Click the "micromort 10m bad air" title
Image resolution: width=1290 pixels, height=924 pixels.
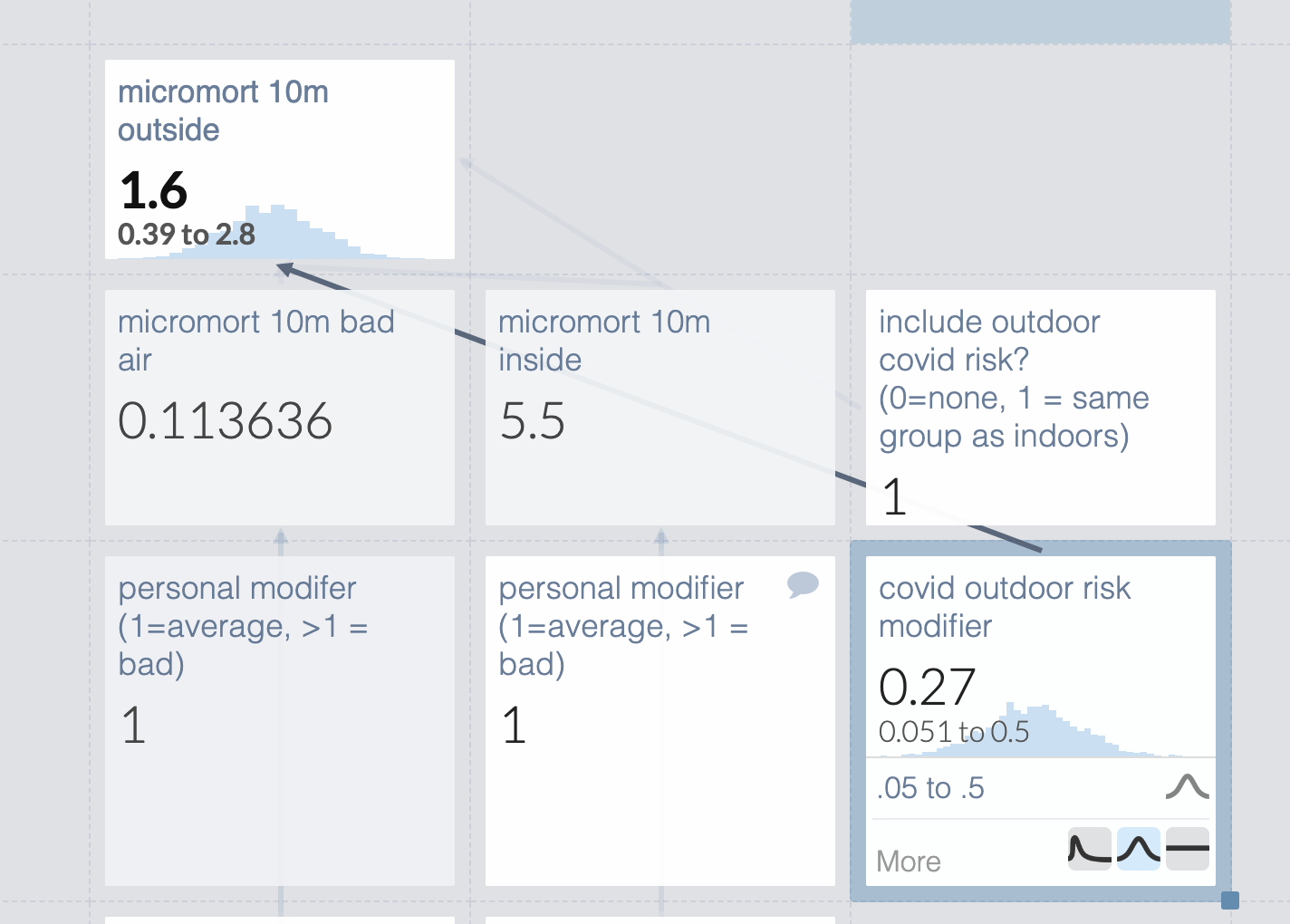click(255, 341)
